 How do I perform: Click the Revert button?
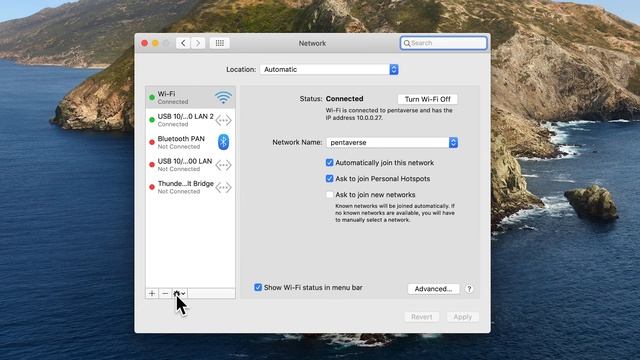click(422, 317)
